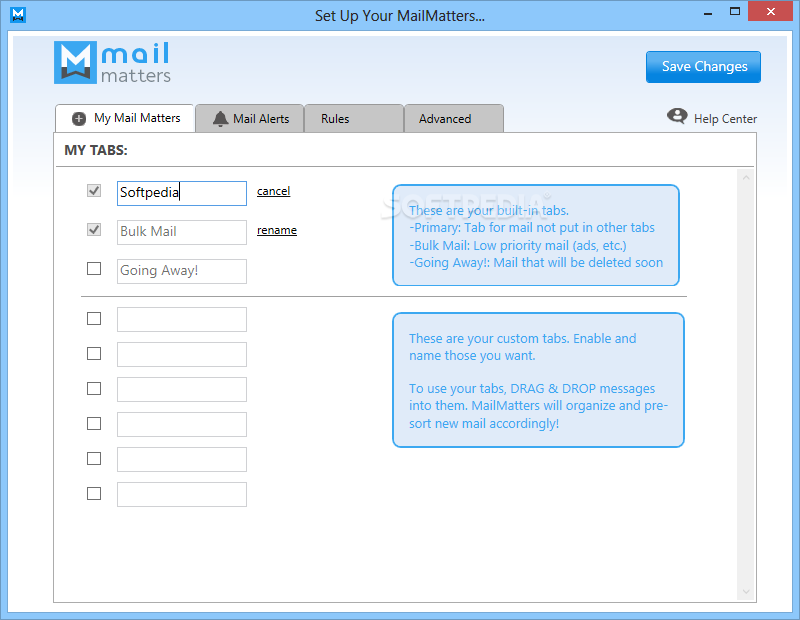Click the scrollbar up arrow

click(746, 178)
